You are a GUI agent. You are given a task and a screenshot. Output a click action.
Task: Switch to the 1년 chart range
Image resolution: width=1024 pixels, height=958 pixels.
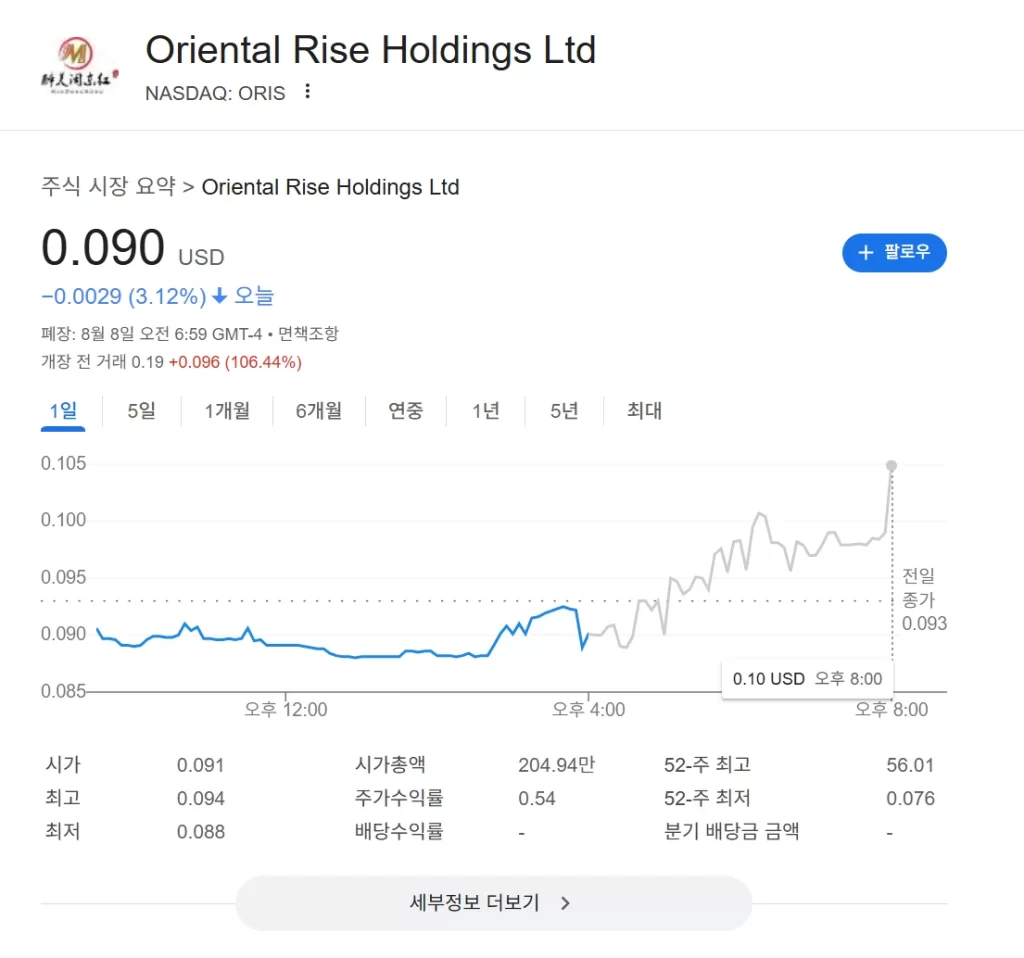pos(486,411)
